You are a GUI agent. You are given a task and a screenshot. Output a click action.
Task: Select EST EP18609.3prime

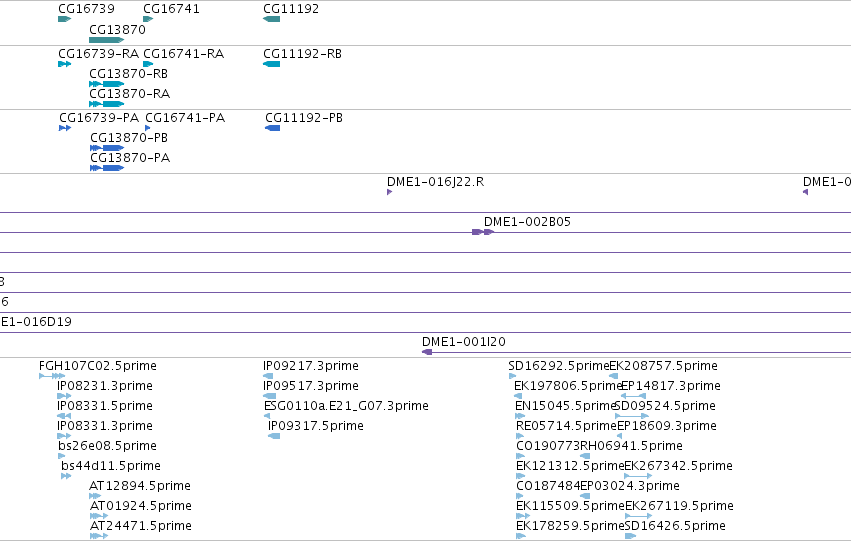pyautogui.click(x=667, y=426)
